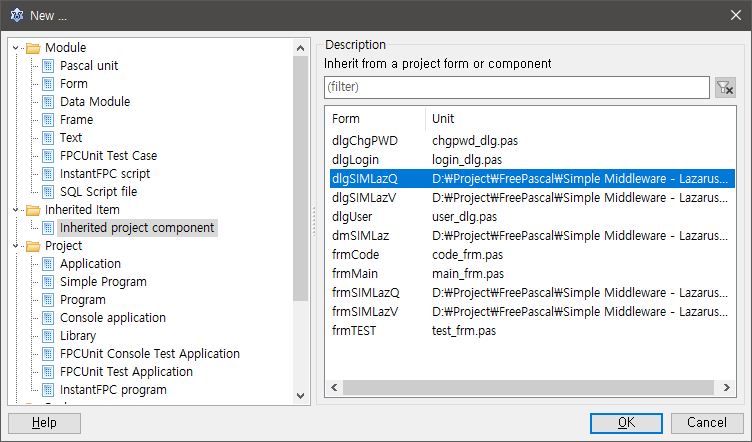Open Help for this dialog

[x=44, y=422]
